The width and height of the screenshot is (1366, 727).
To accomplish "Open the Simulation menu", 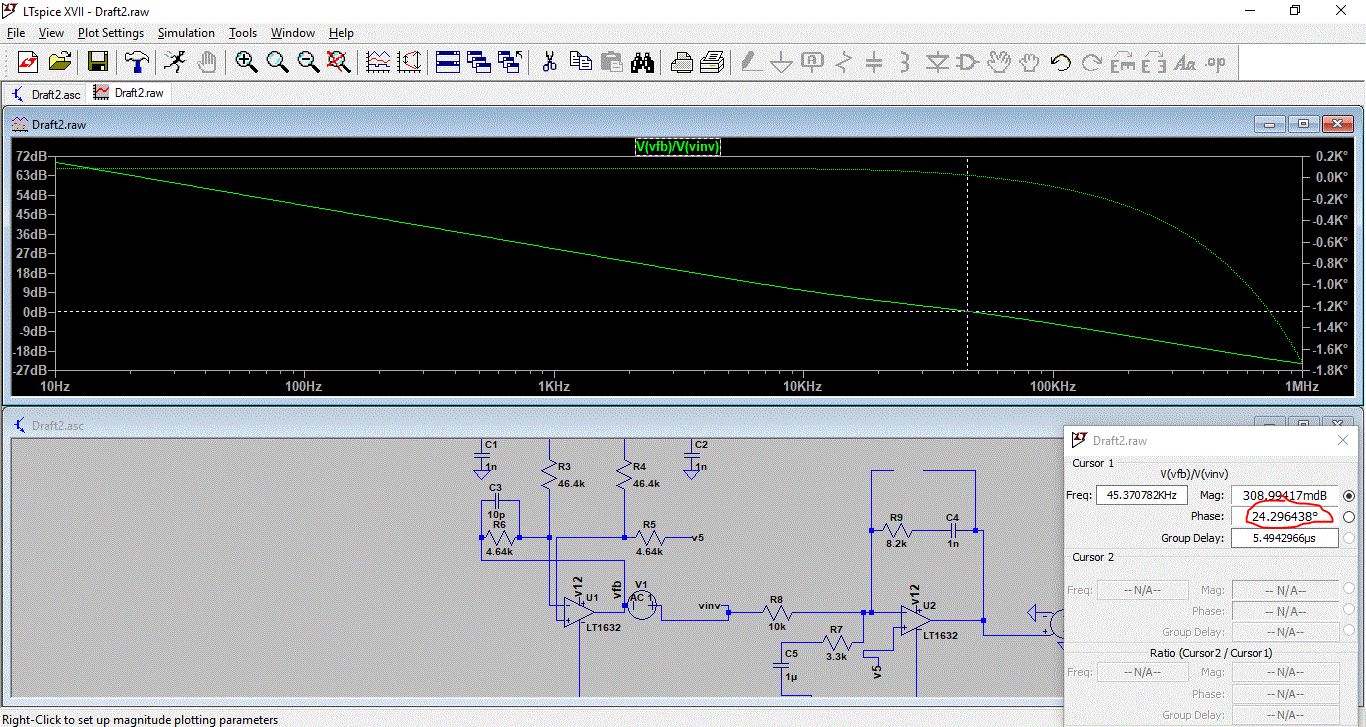I will point(186,33).
